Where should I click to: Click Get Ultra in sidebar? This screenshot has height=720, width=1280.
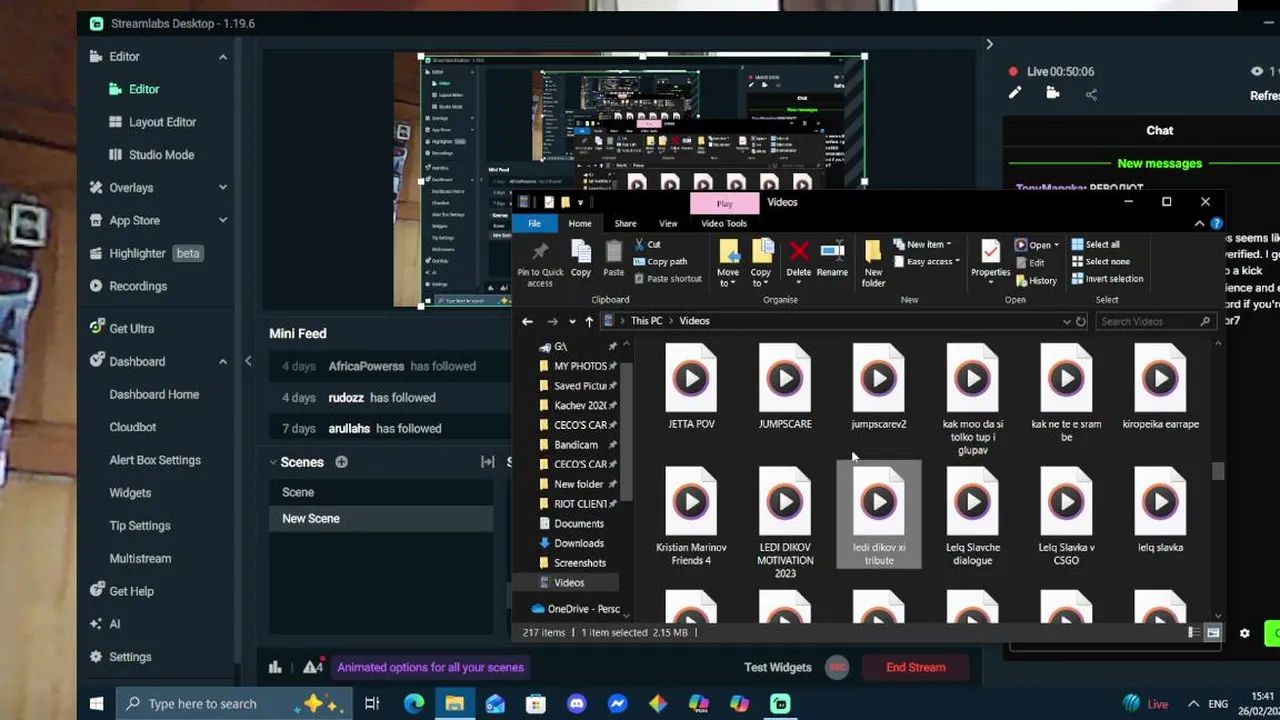coord(131,328)
